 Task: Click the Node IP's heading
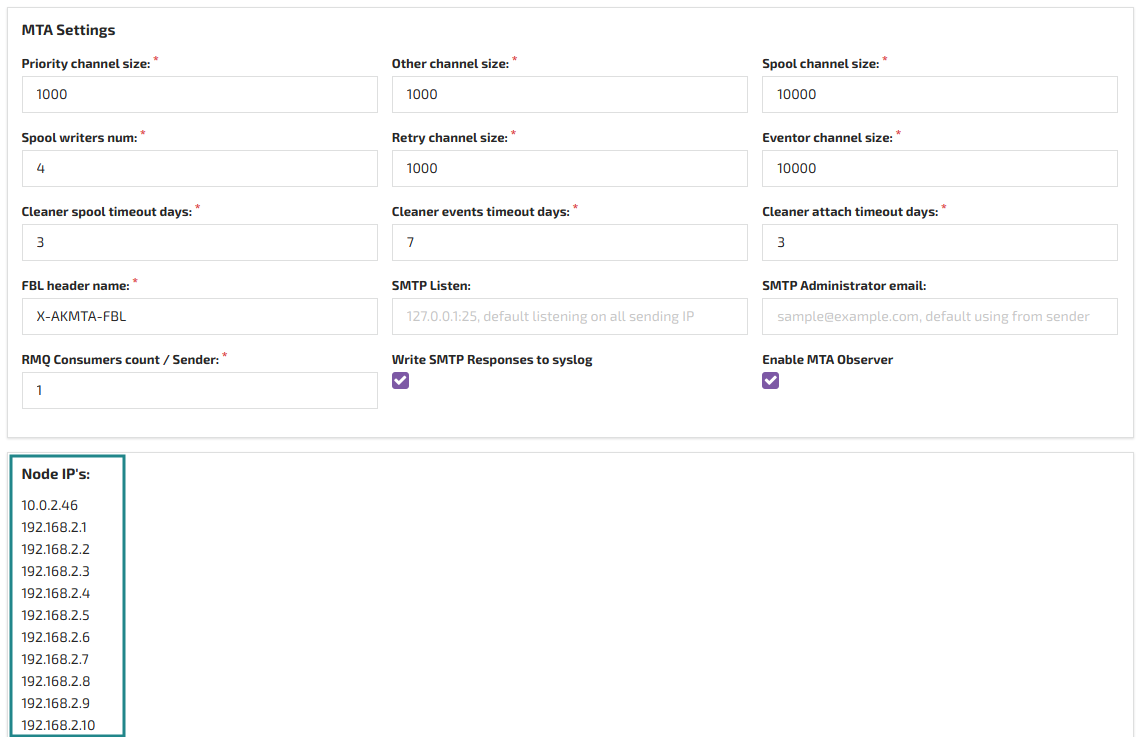click(x=56, y=475)
